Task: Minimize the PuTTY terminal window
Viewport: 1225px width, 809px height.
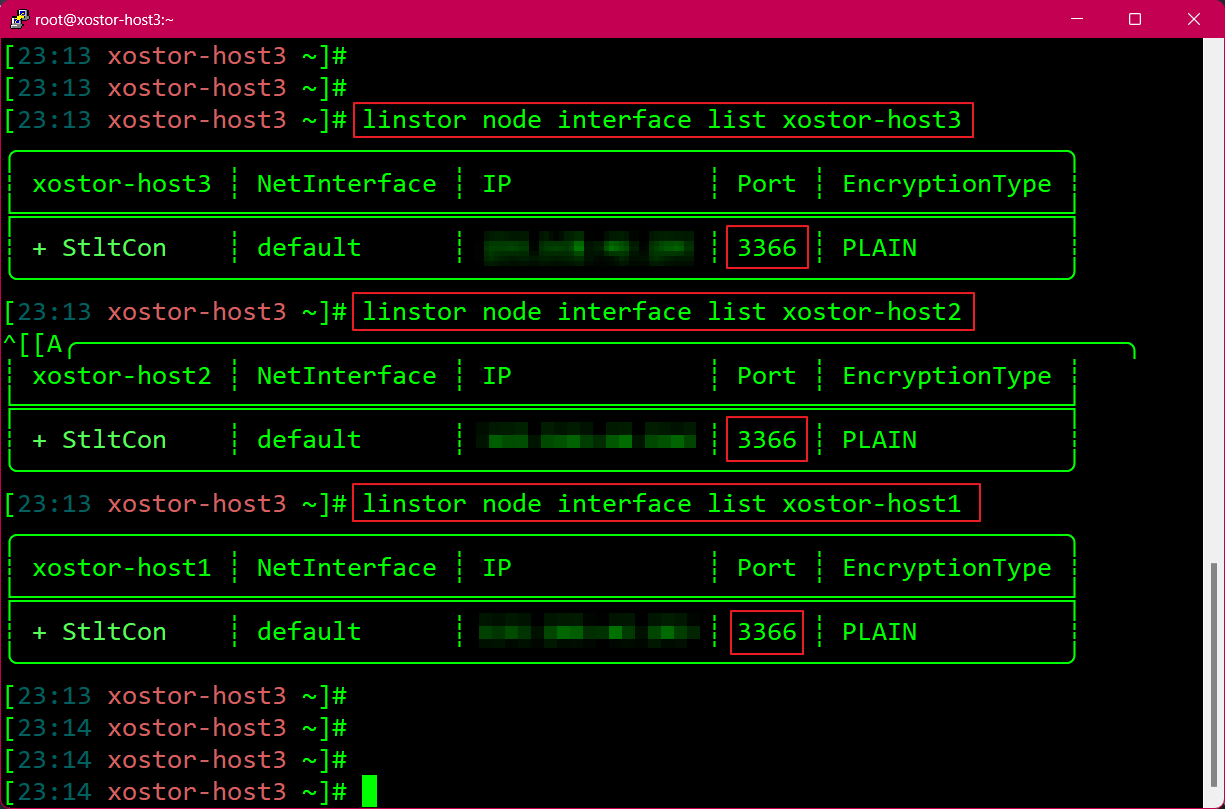Action: tap(1077, 19)
